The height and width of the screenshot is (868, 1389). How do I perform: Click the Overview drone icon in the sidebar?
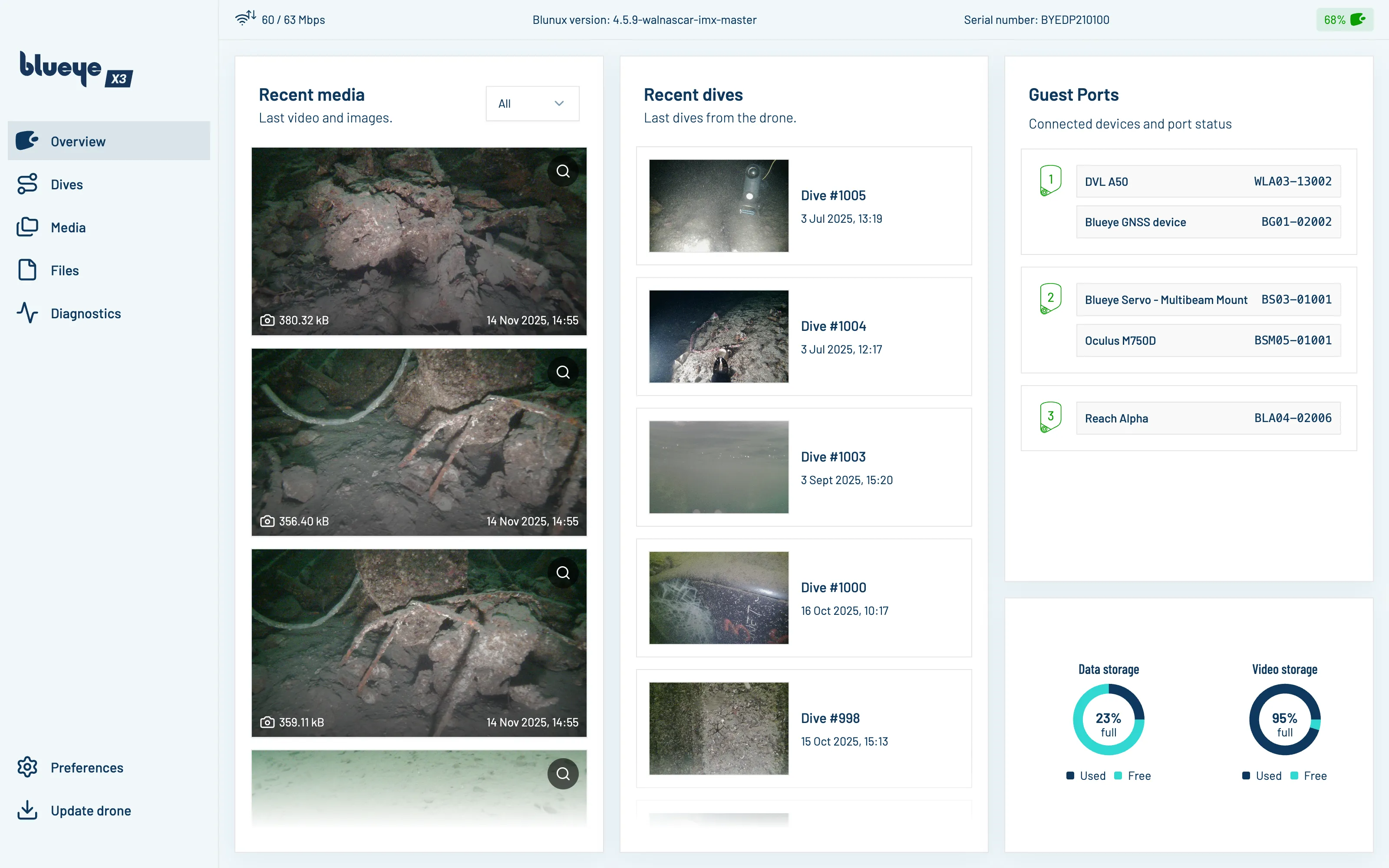click(27, 141)
